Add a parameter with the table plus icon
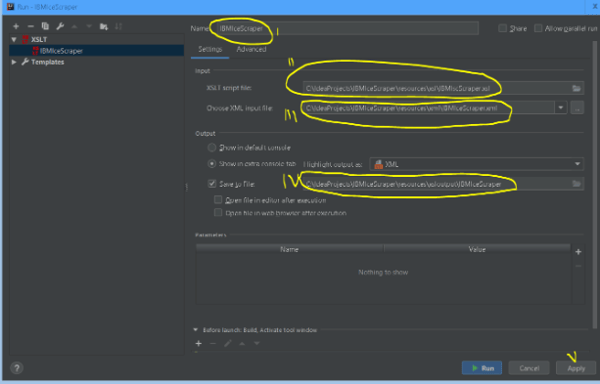 pyautogui.click(x=578, y=252)
